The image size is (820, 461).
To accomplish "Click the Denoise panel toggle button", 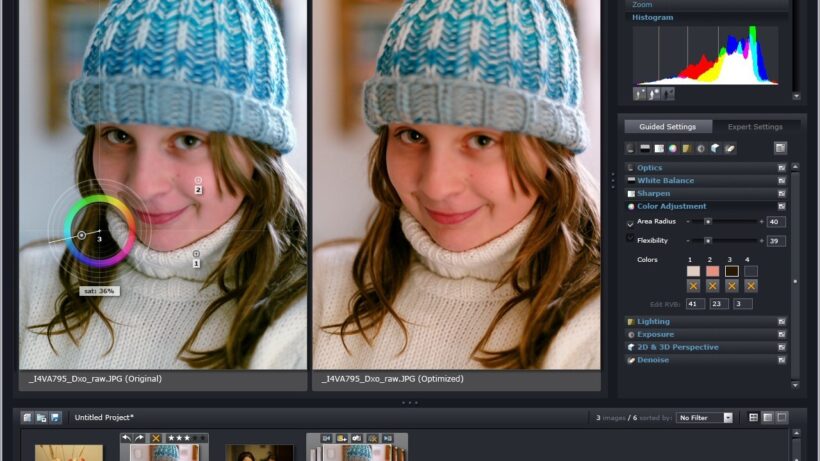I will [781, 360].
